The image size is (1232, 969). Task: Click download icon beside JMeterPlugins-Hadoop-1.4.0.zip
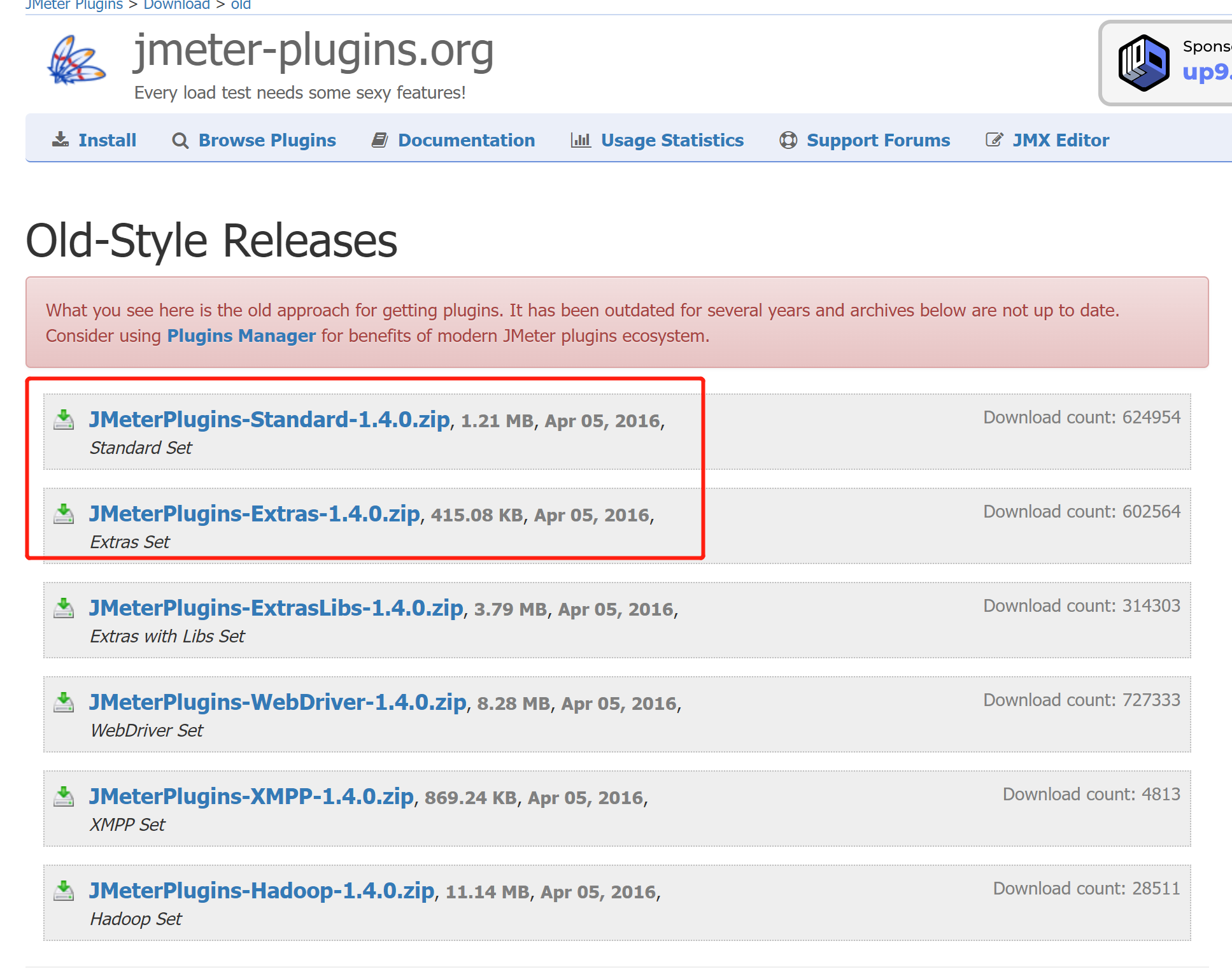[x=64, y=891]
